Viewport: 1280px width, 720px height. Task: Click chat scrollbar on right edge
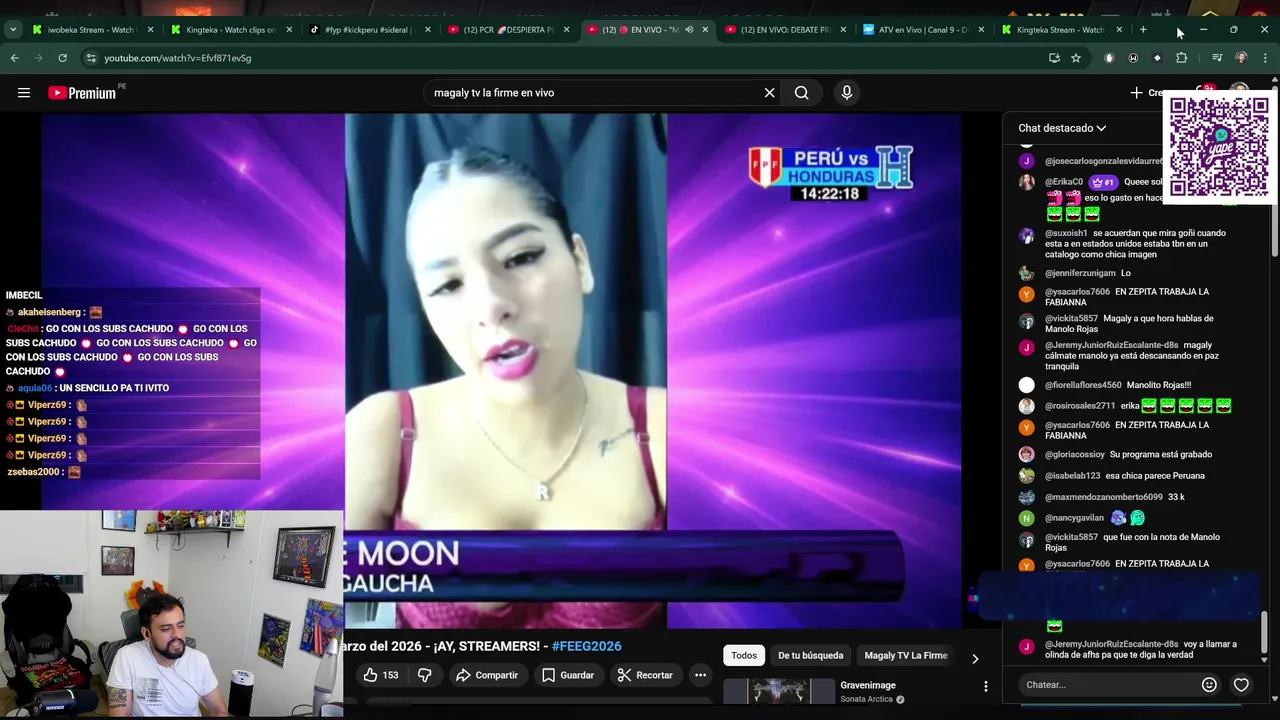(1265, 632)
